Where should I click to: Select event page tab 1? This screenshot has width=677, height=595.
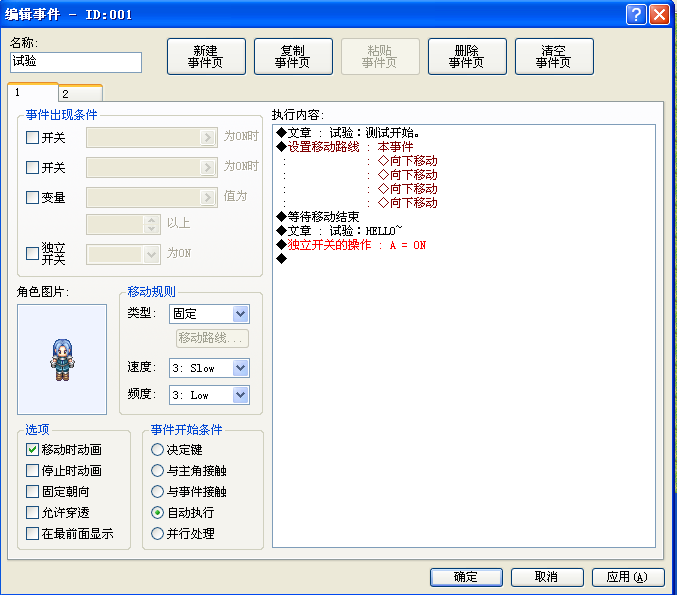click(33, 92)
